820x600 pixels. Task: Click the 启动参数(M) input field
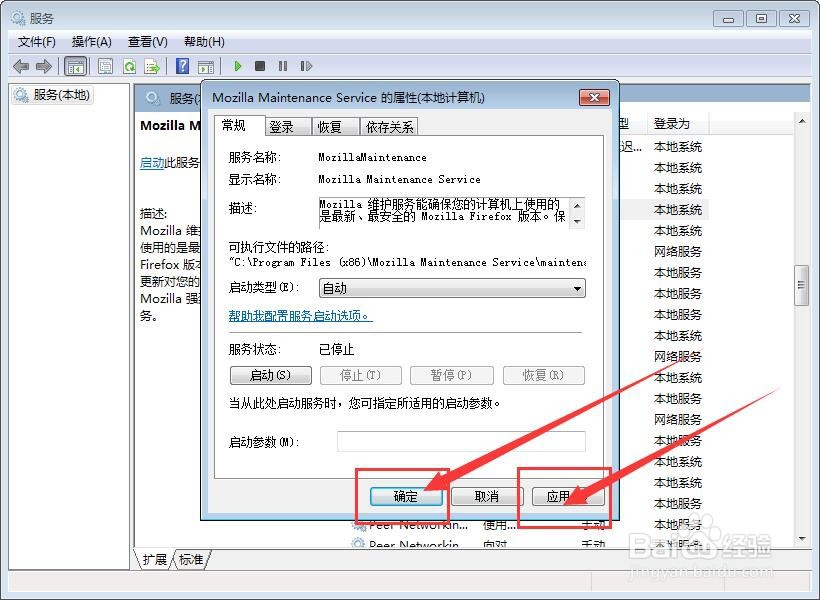pos(461,441)
